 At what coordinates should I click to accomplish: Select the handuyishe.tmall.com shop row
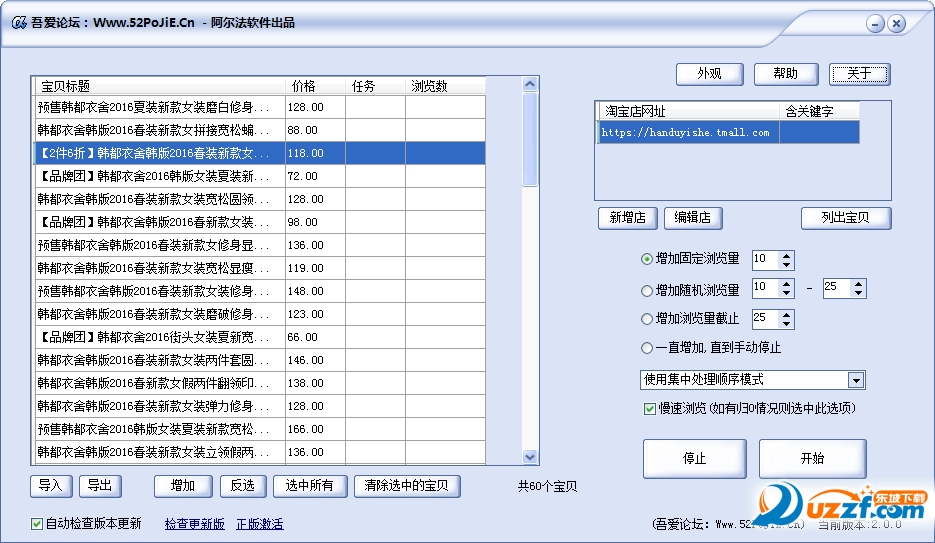coord(729,132)
